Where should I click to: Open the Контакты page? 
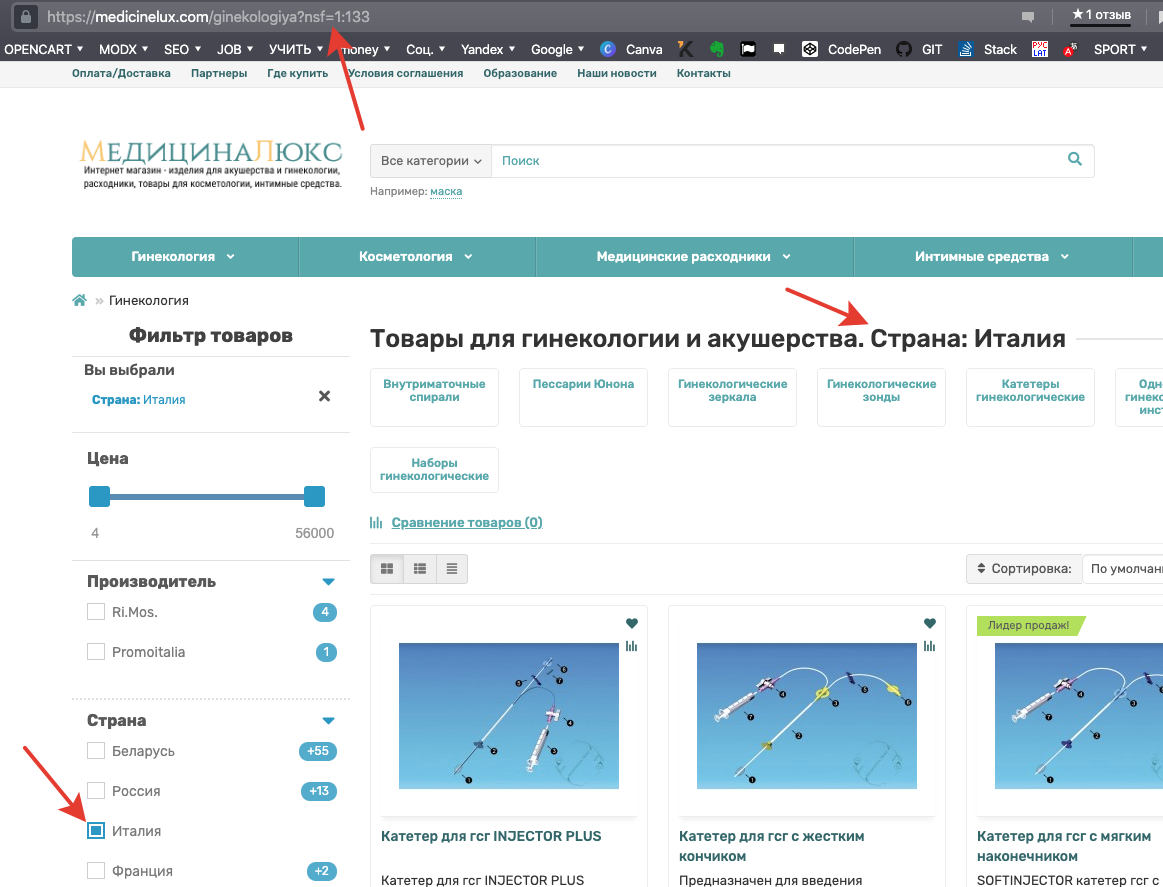point(703,73)
